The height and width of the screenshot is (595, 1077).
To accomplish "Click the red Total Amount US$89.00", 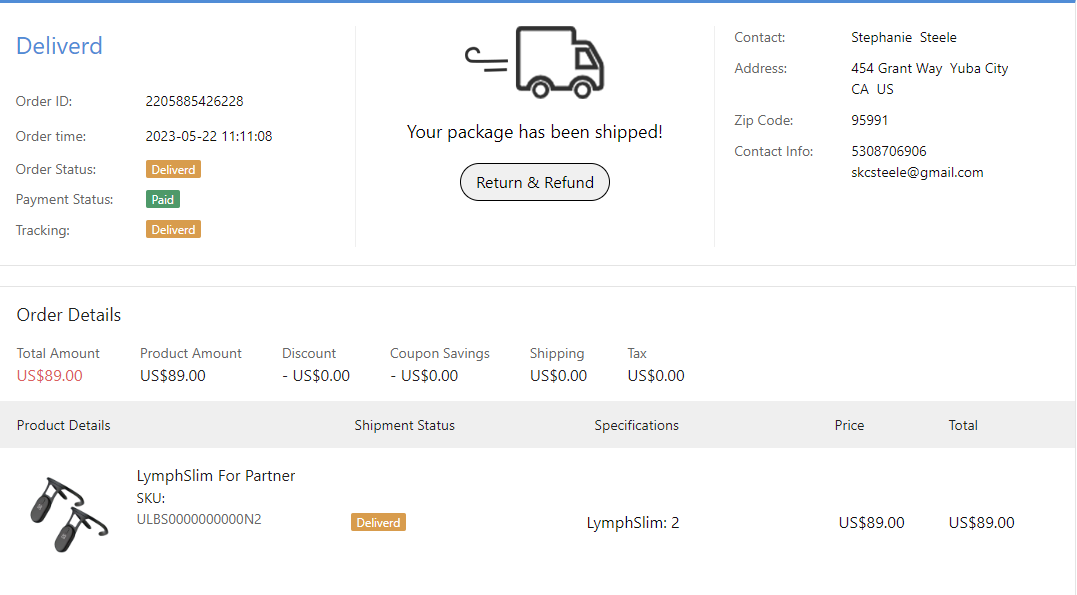I will tap(50, 376).
